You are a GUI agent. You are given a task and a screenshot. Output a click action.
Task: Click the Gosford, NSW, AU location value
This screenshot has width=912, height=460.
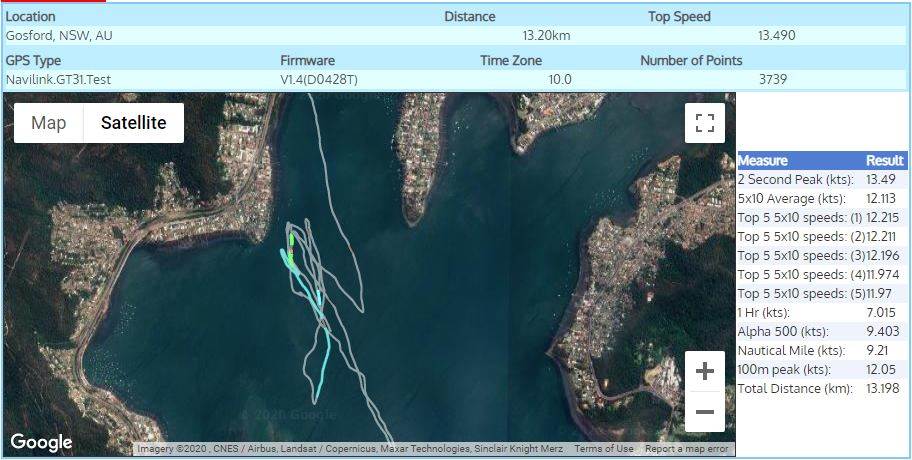(x=59, y=35)
